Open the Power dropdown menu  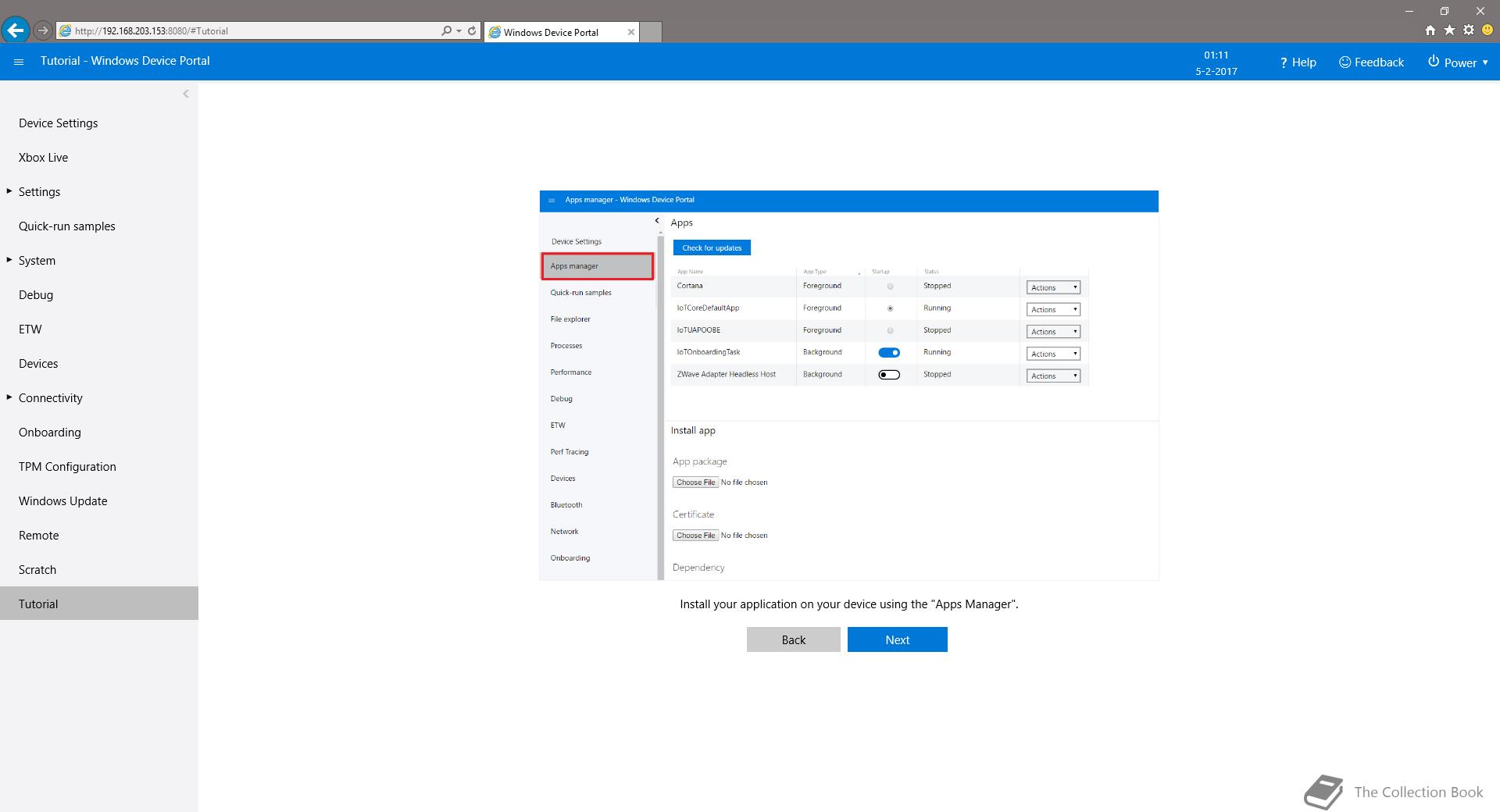[1458, 62]
